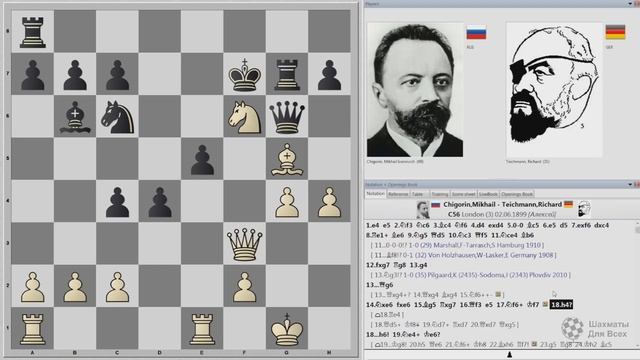Open the Marshall-Tarrasch Hamburg 1910 variation line
Image resolution: width=640 pixels, height=360 pixels.
[x=457, y=245]
